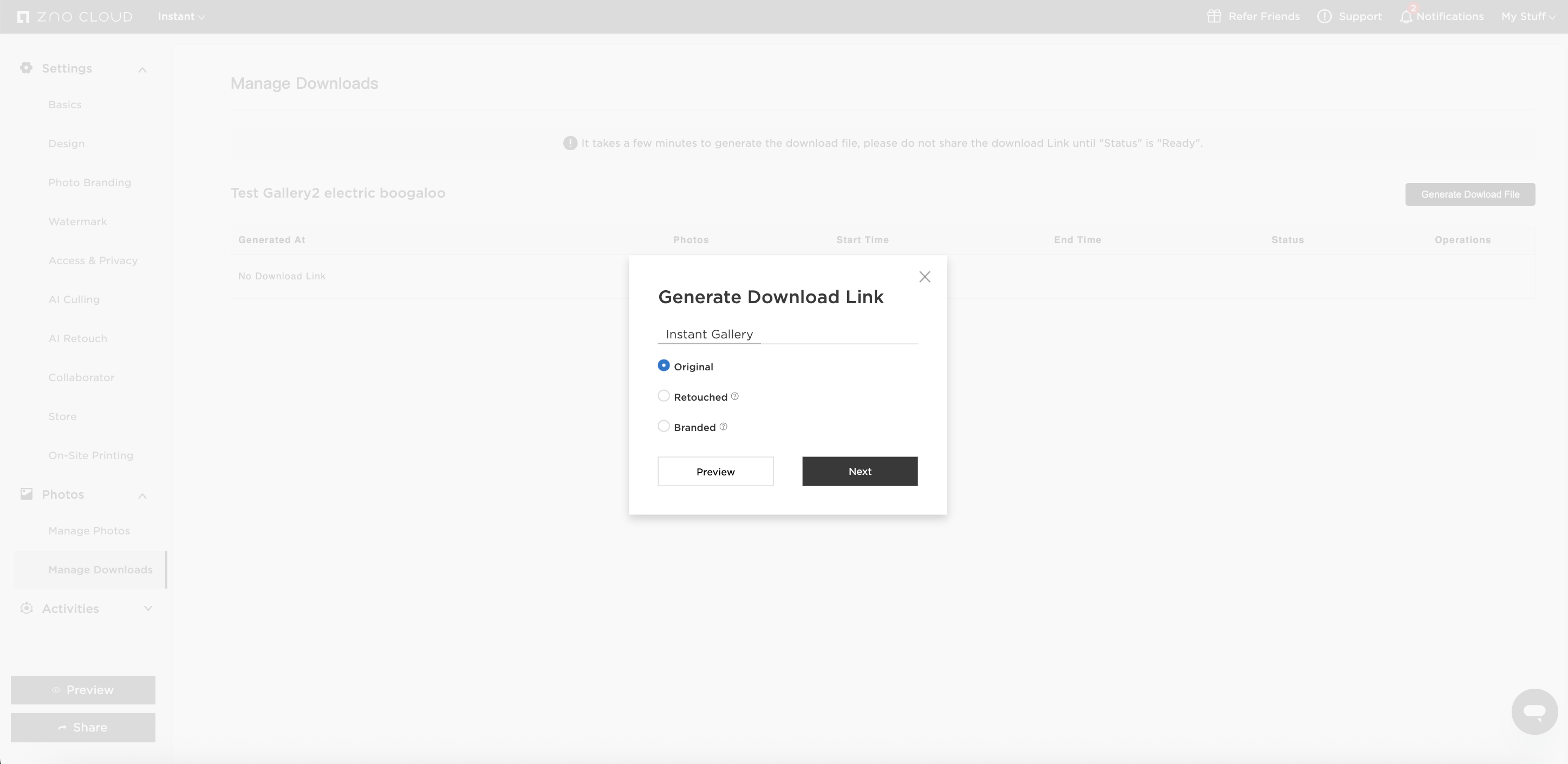Image resolution: width=1568 pixels, height=764 pixels.
Task: Click the dialog's Preview button
Action: pos(715,472)
